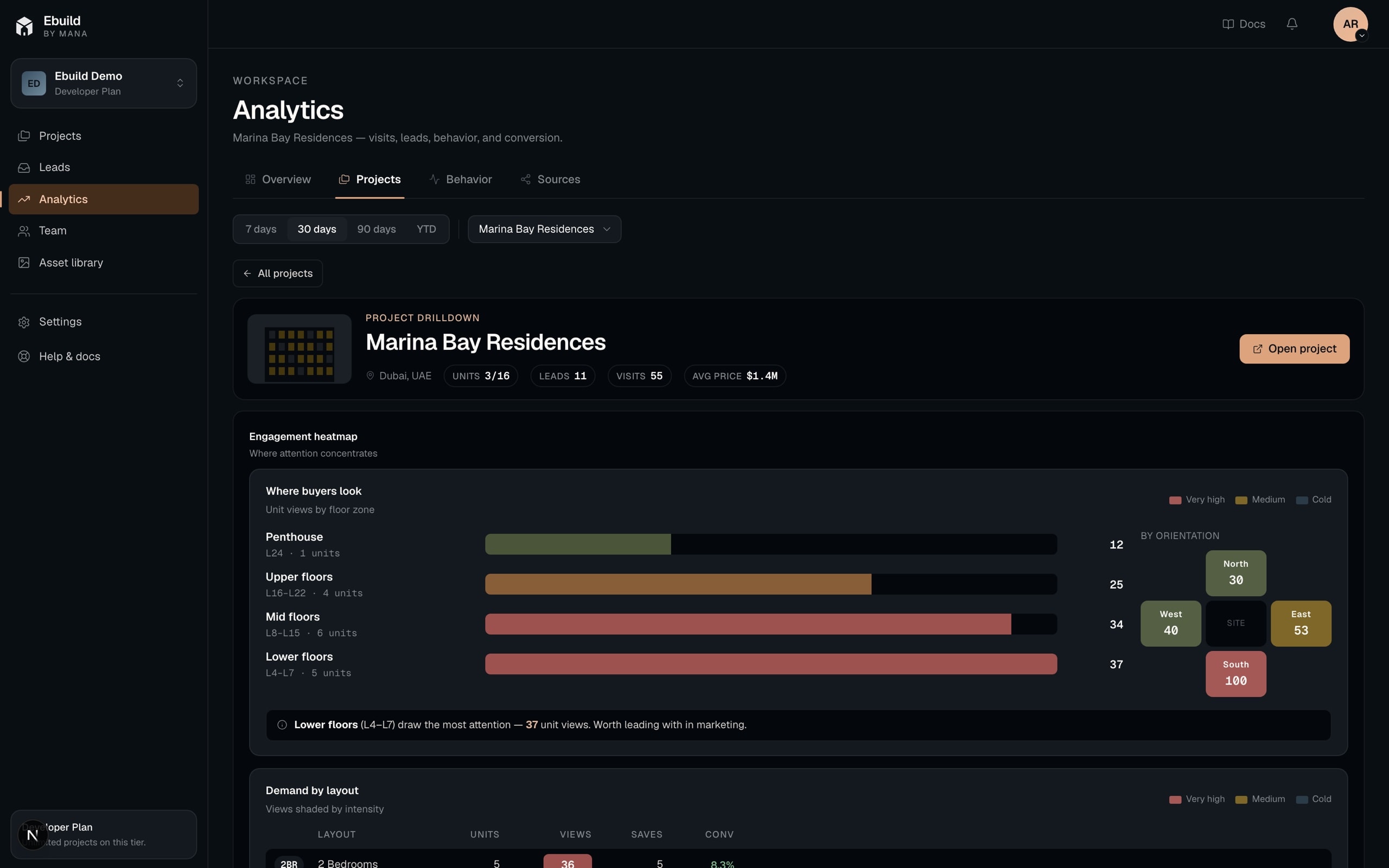Switch to the Overview tab
1389x868 pixels.
click(278, 179)
